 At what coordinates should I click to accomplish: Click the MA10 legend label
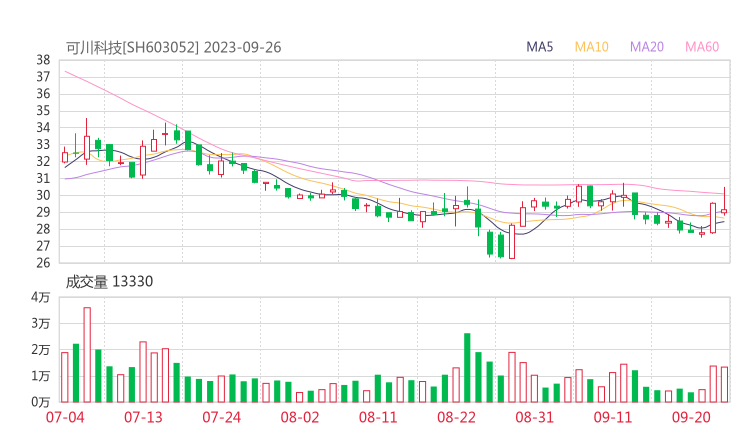pos(591,47)
